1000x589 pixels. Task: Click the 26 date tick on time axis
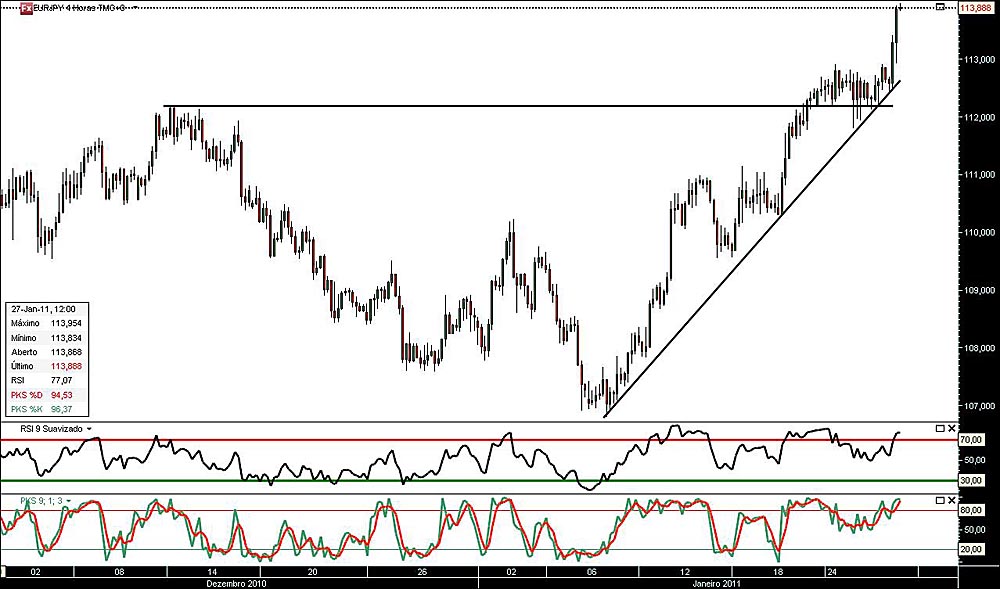point(422,572)
